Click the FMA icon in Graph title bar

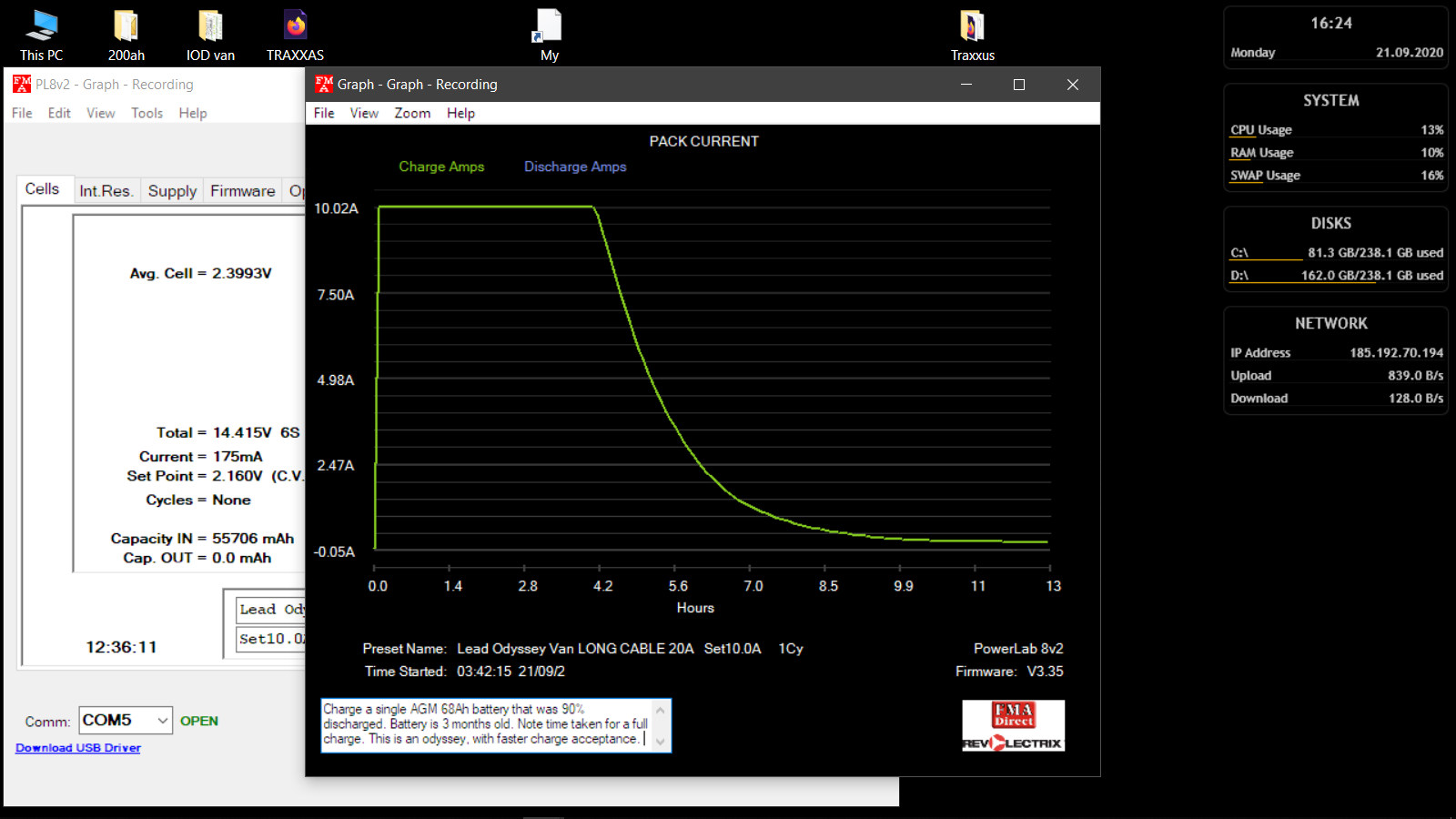(x=323, y=84)
